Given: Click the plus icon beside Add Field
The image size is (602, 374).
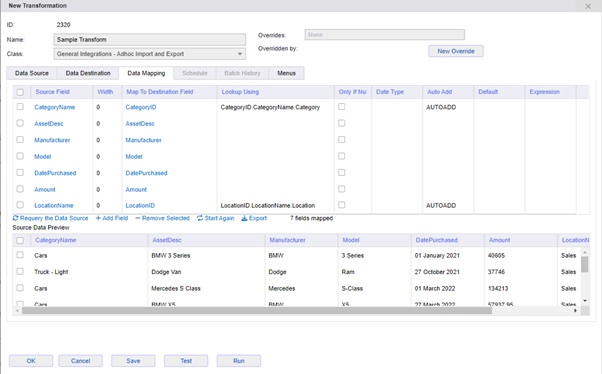Looking at the screenshot, I should (98, 218).
